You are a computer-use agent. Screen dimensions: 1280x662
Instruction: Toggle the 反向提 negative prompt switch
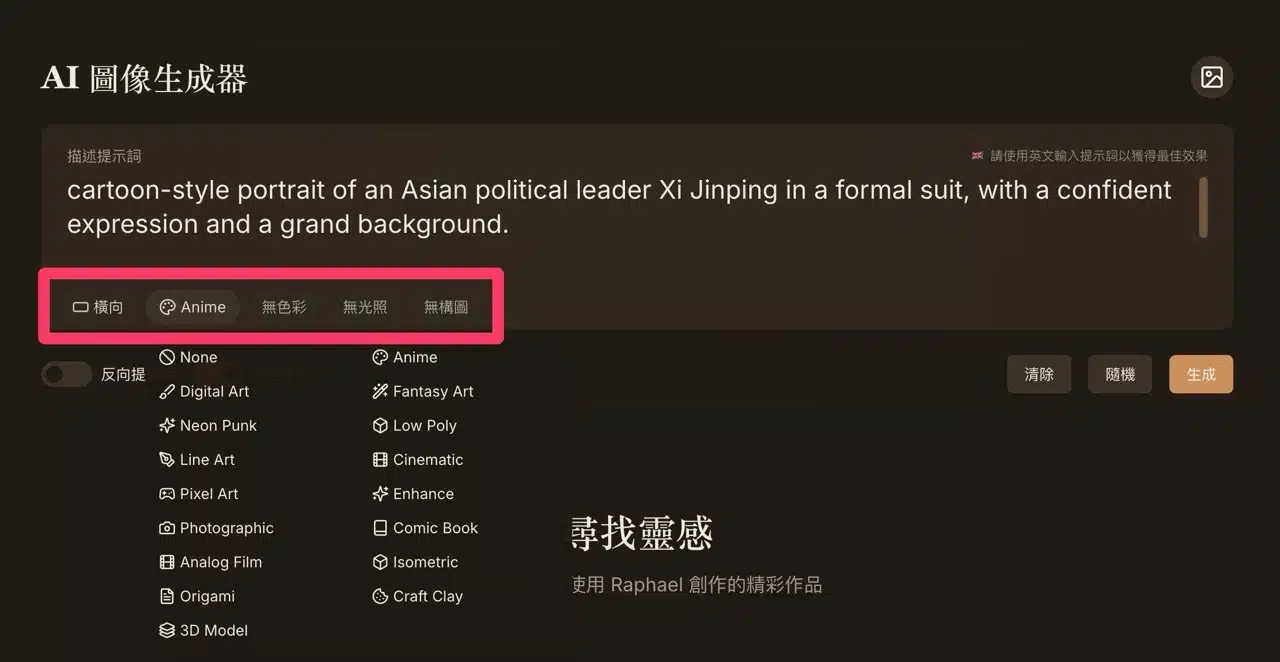(x=66, y=374)
